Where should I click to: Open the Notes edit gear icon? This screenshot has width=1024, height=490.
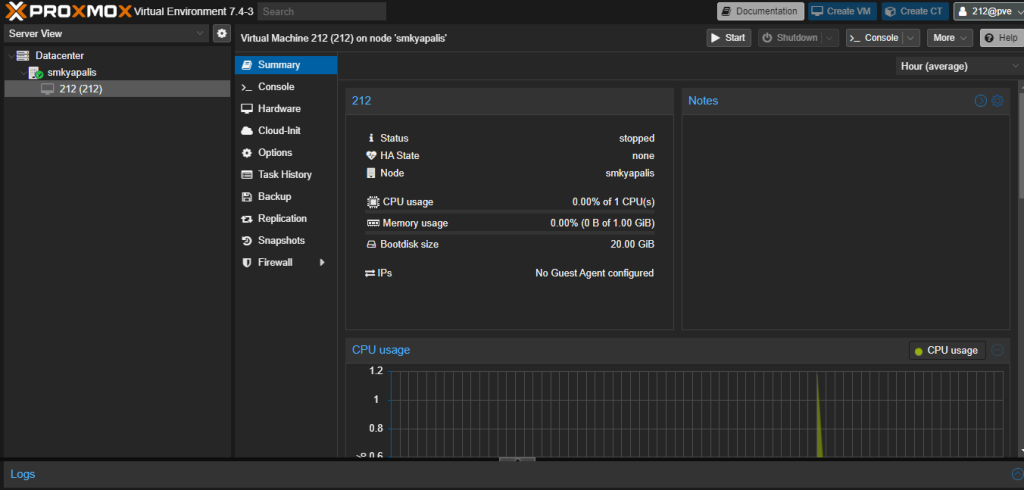pyautogui.click(x=997, y=101)
